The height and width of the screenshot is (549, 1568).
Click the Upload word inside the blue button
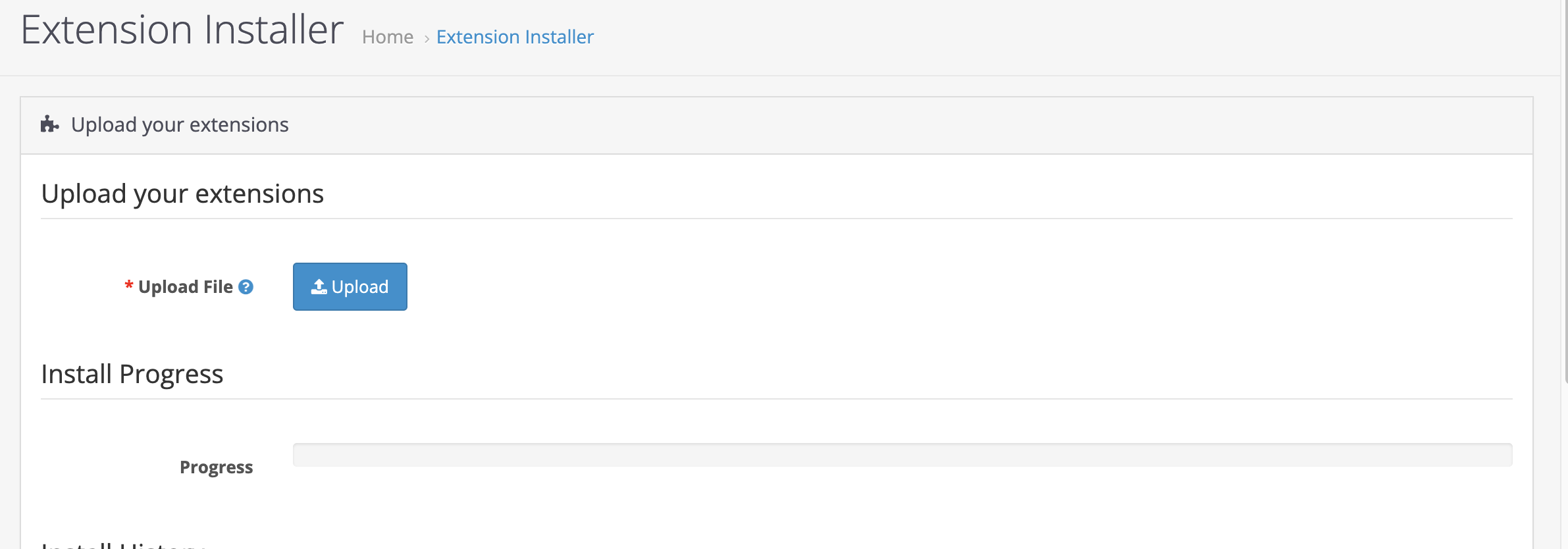point(360,287)
